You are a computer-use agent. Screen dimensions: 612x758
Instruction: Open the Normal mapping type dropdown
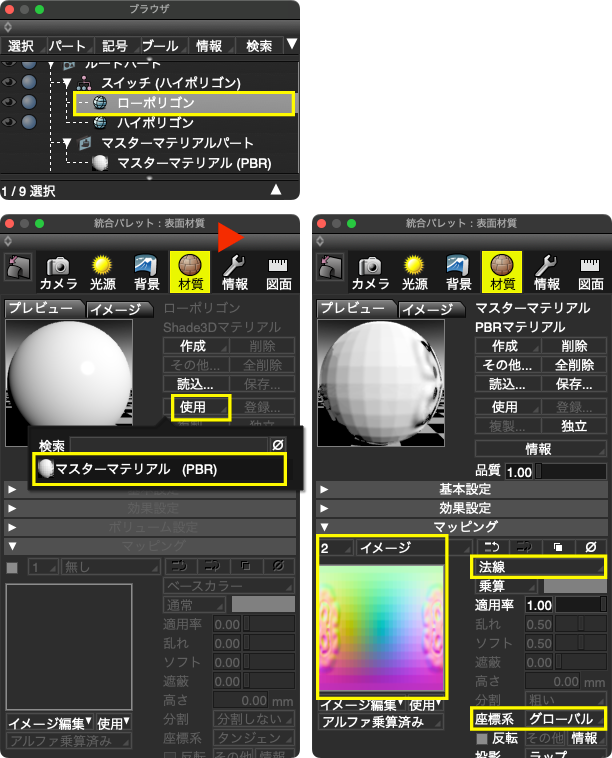click(538, 567)
